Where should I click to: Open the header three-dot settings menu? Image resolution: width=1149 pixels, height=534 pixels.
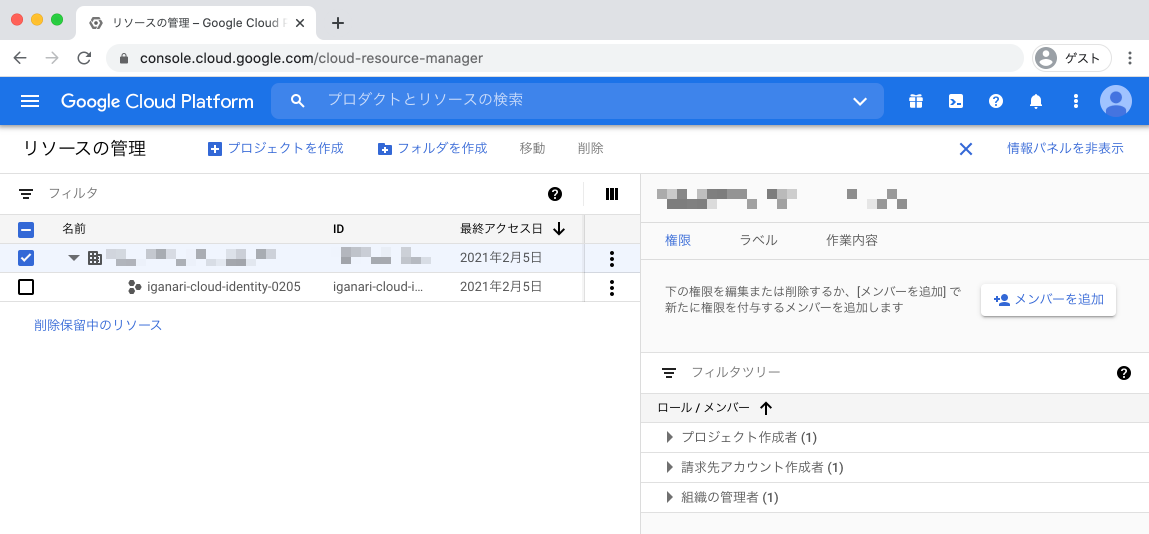[x=1076, y=101]
